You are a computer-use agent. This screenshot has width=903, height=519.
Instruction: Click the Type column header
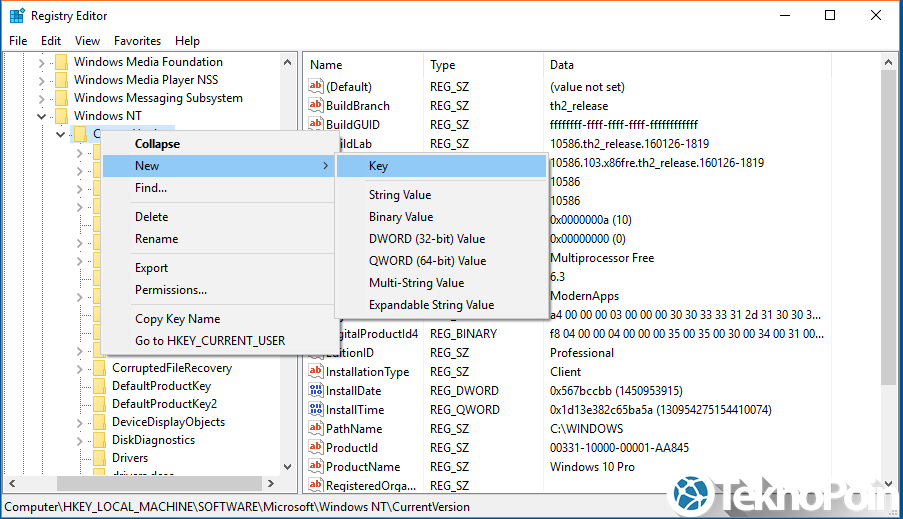[483, 65]
